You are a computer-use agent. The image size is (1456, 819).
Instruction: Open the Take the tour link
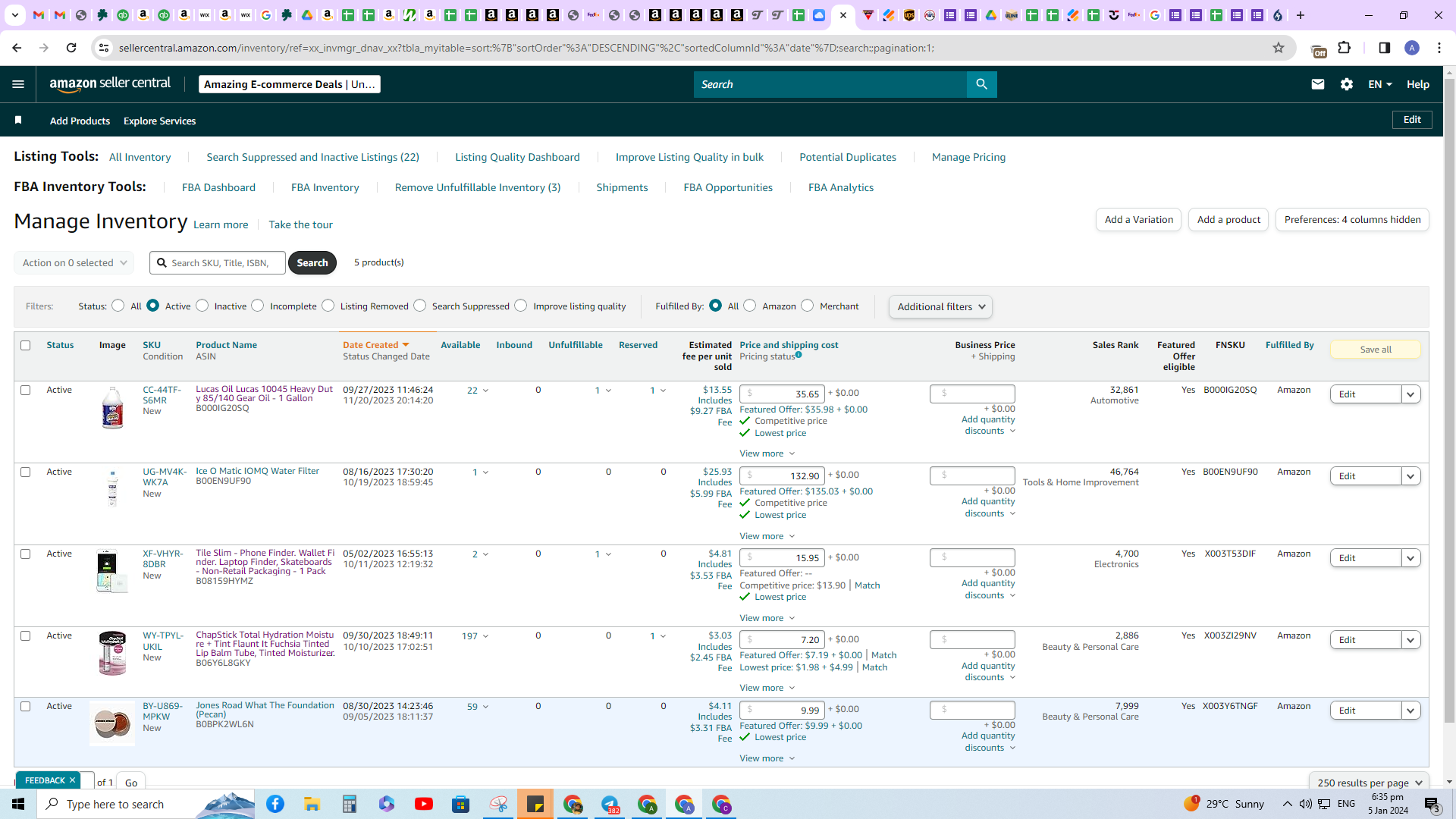point(300,224)
